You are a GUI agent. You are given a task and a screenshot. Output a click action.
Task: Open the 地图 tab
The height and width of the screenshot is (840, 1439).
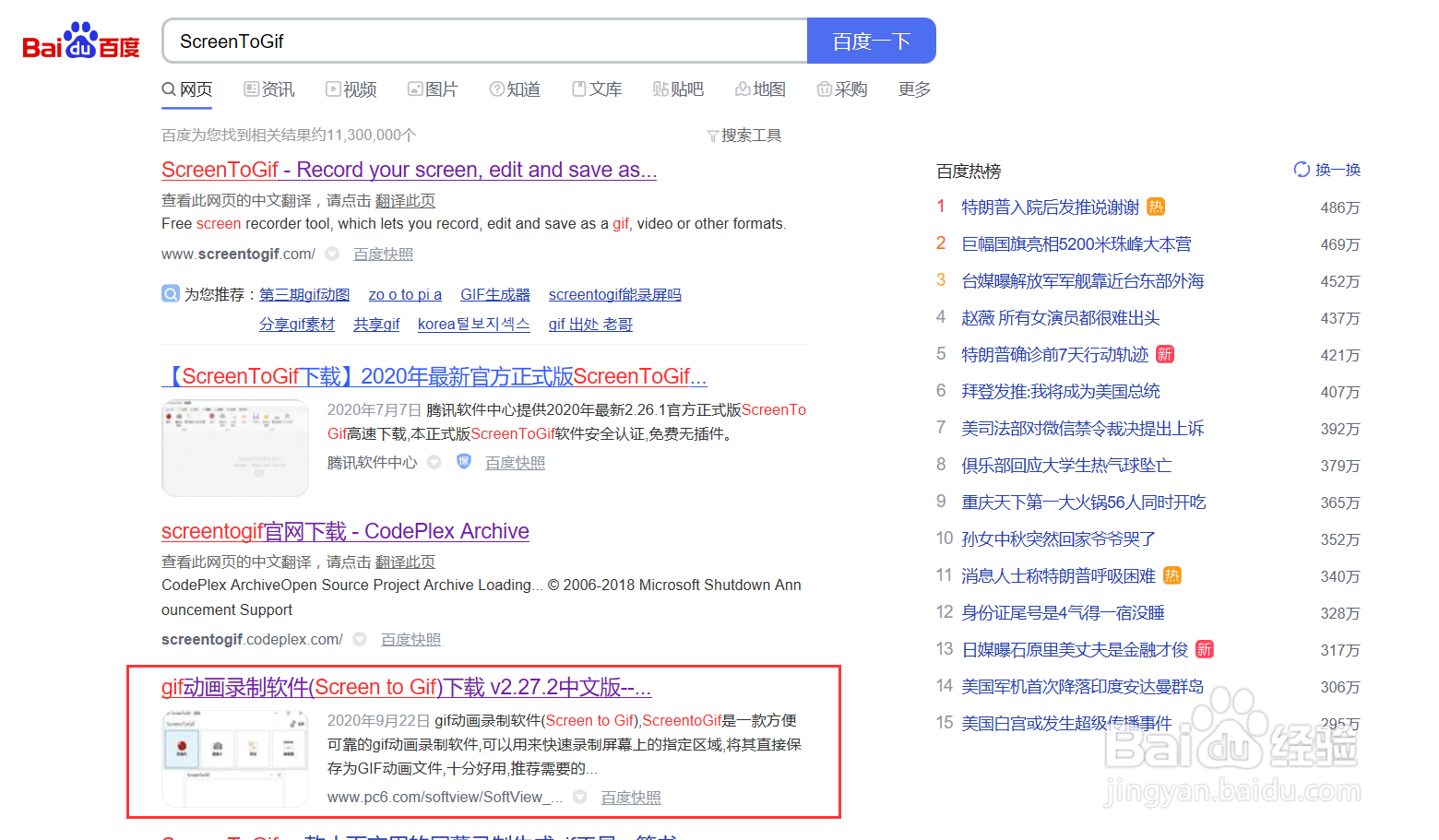pos(760,89)
